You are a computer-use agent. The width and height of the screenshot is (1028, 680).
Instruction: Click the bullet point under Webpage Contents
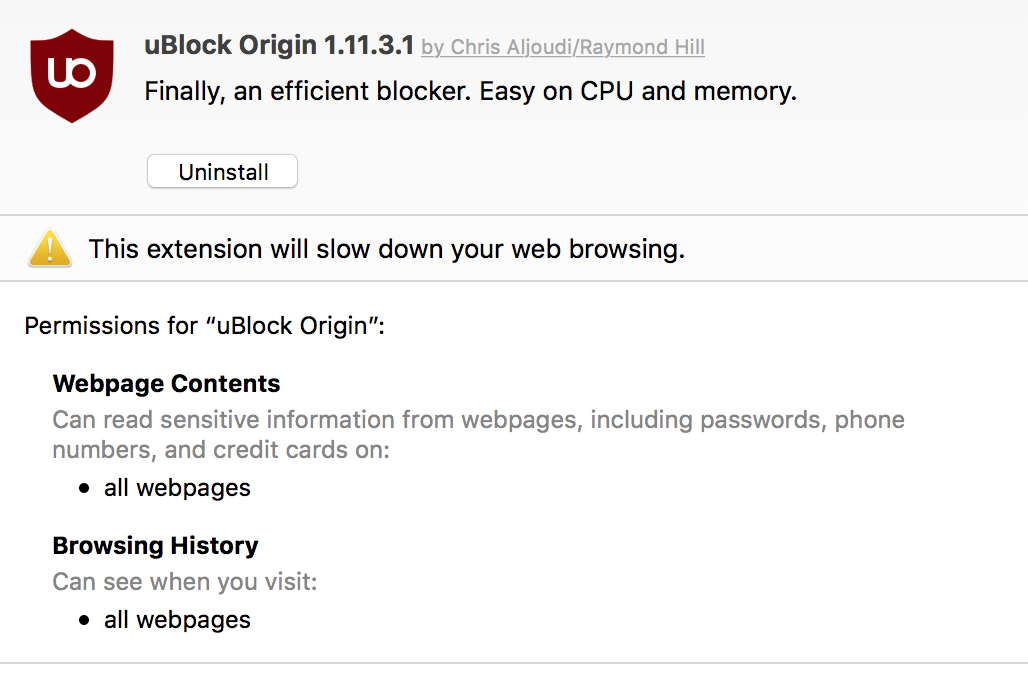point(84,489)
